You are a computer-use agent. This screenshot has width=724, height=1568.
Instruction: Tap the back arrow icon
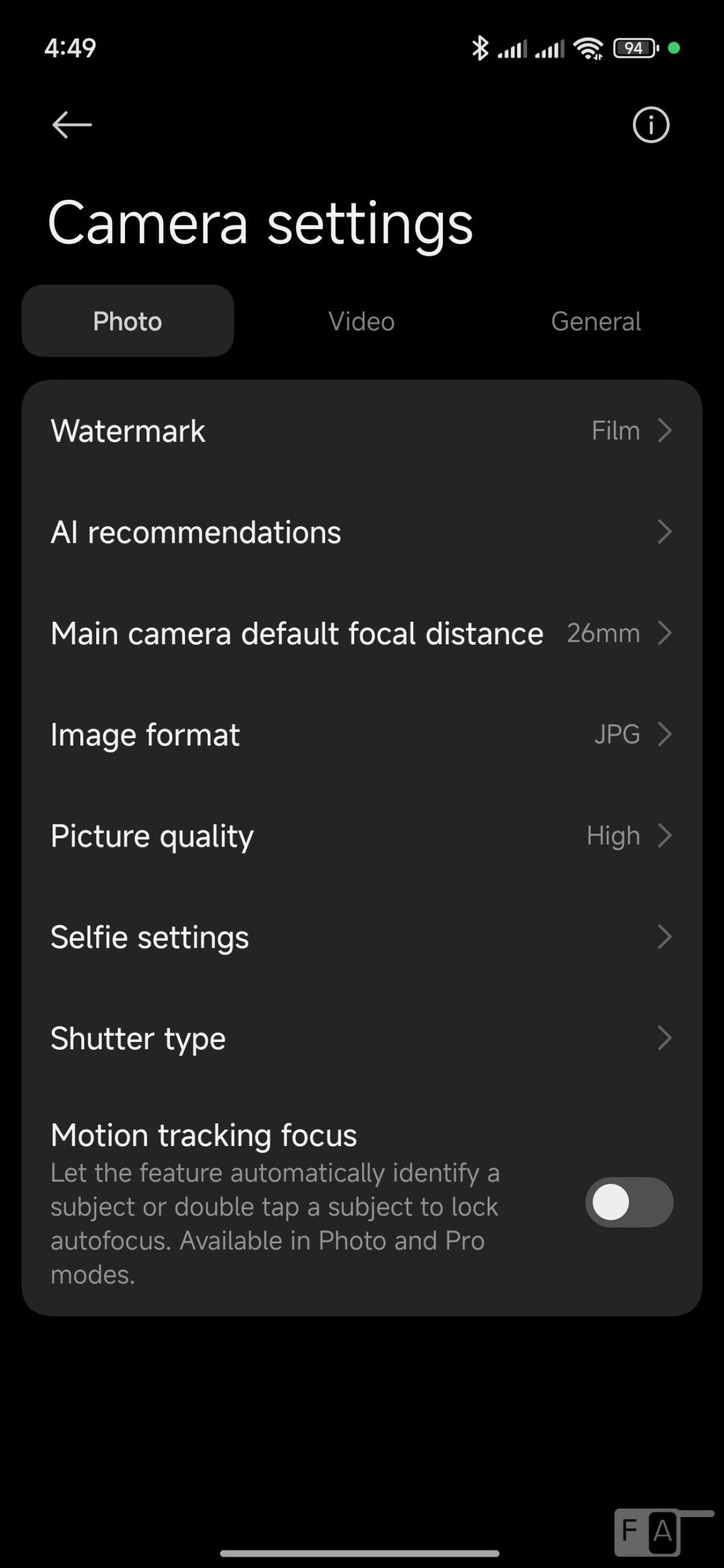click(72, 125)
